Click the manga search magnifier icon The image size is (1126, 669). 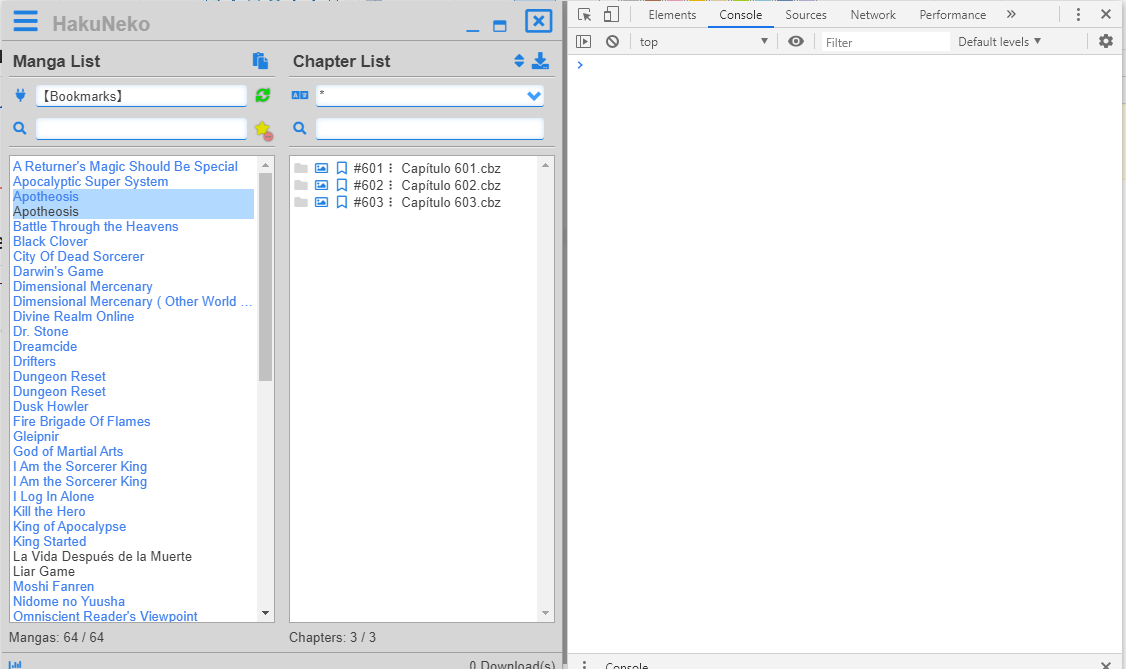(20, 128)
